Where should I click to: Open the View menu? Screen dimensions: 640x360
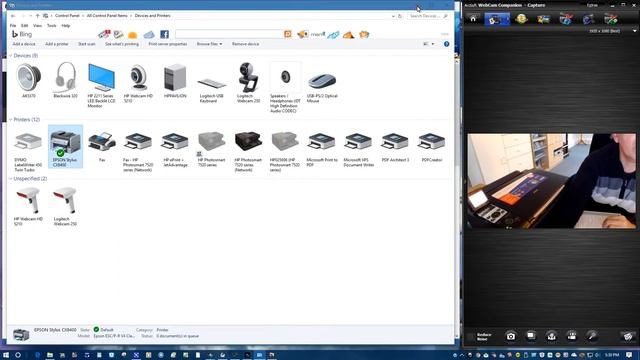[x=37, y=26]
